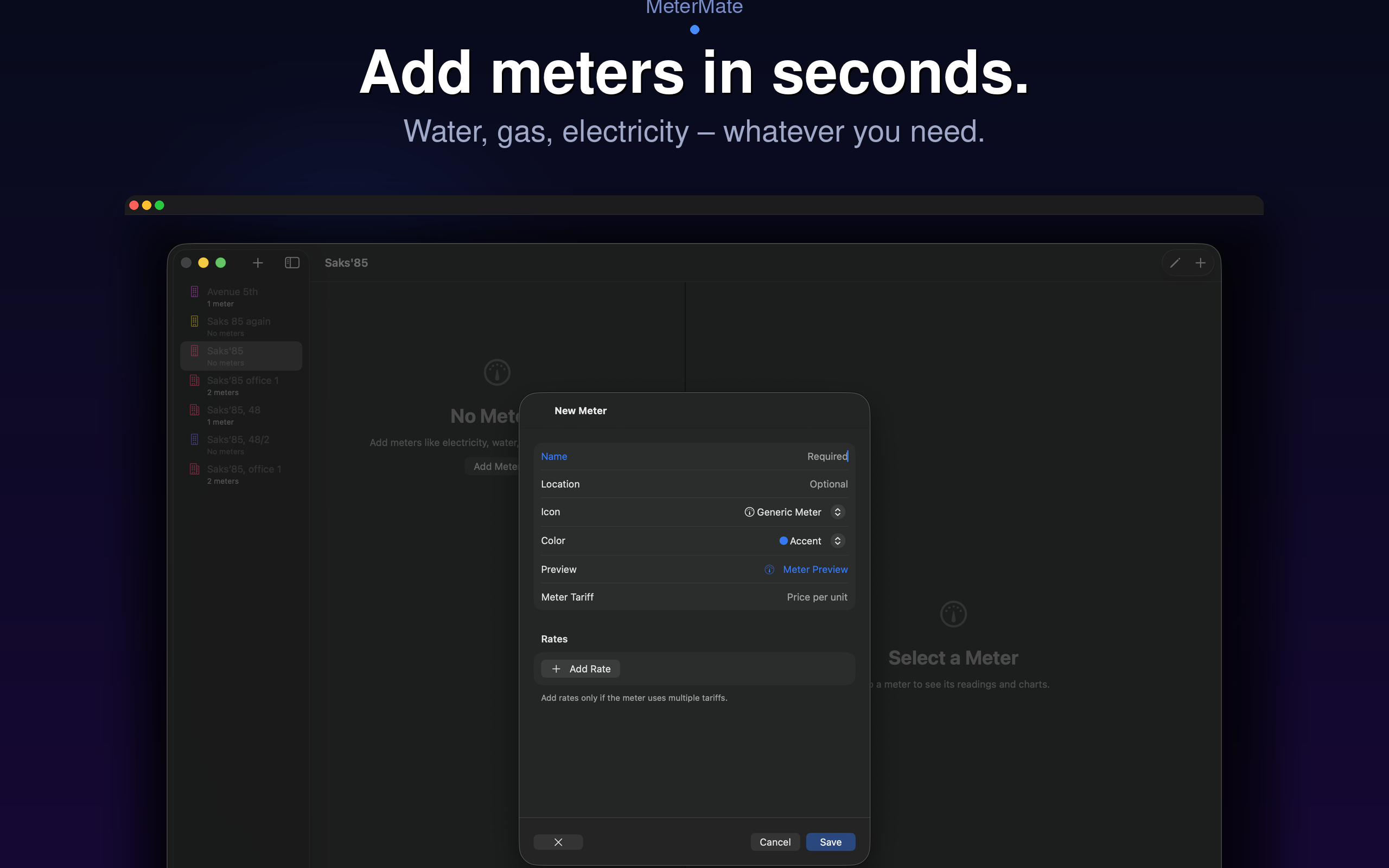The height and width of the screenshot is (868, 1389).
Task: Click the Saks'85 office 1 building icon
Action: click(195, 380)
